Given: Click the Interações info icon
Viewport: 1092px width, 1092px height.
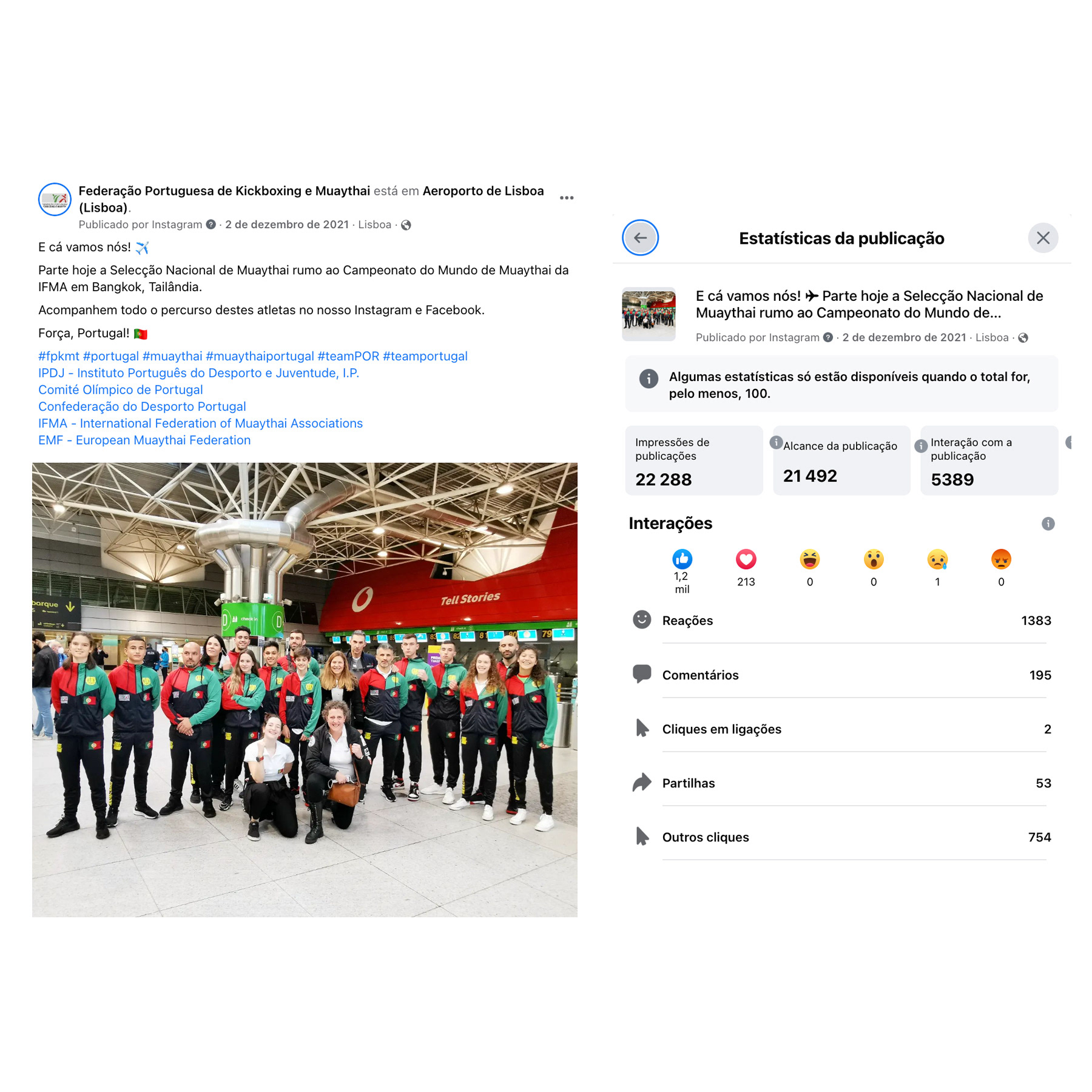Looking at the screenshot, I should pos(1048,524).
